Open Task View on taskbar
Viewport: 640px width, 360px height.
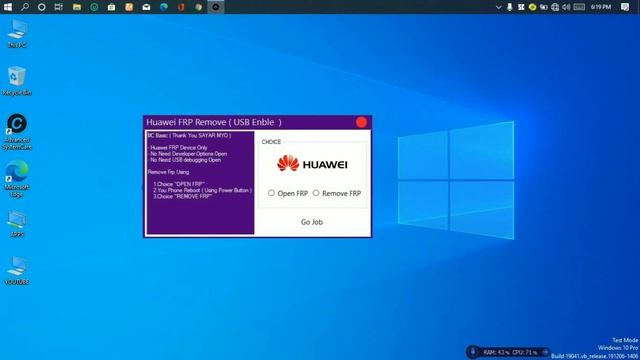pos(59,7)
